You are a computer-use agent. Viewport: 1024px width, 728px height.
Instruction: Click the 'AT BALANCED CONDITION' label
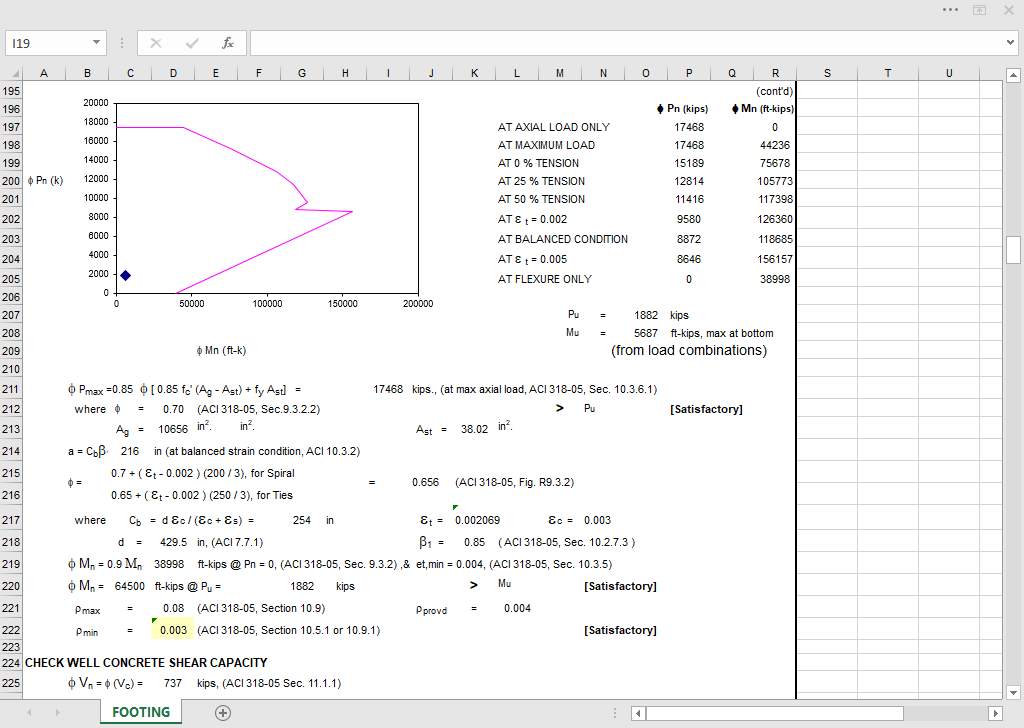point(563,240)
